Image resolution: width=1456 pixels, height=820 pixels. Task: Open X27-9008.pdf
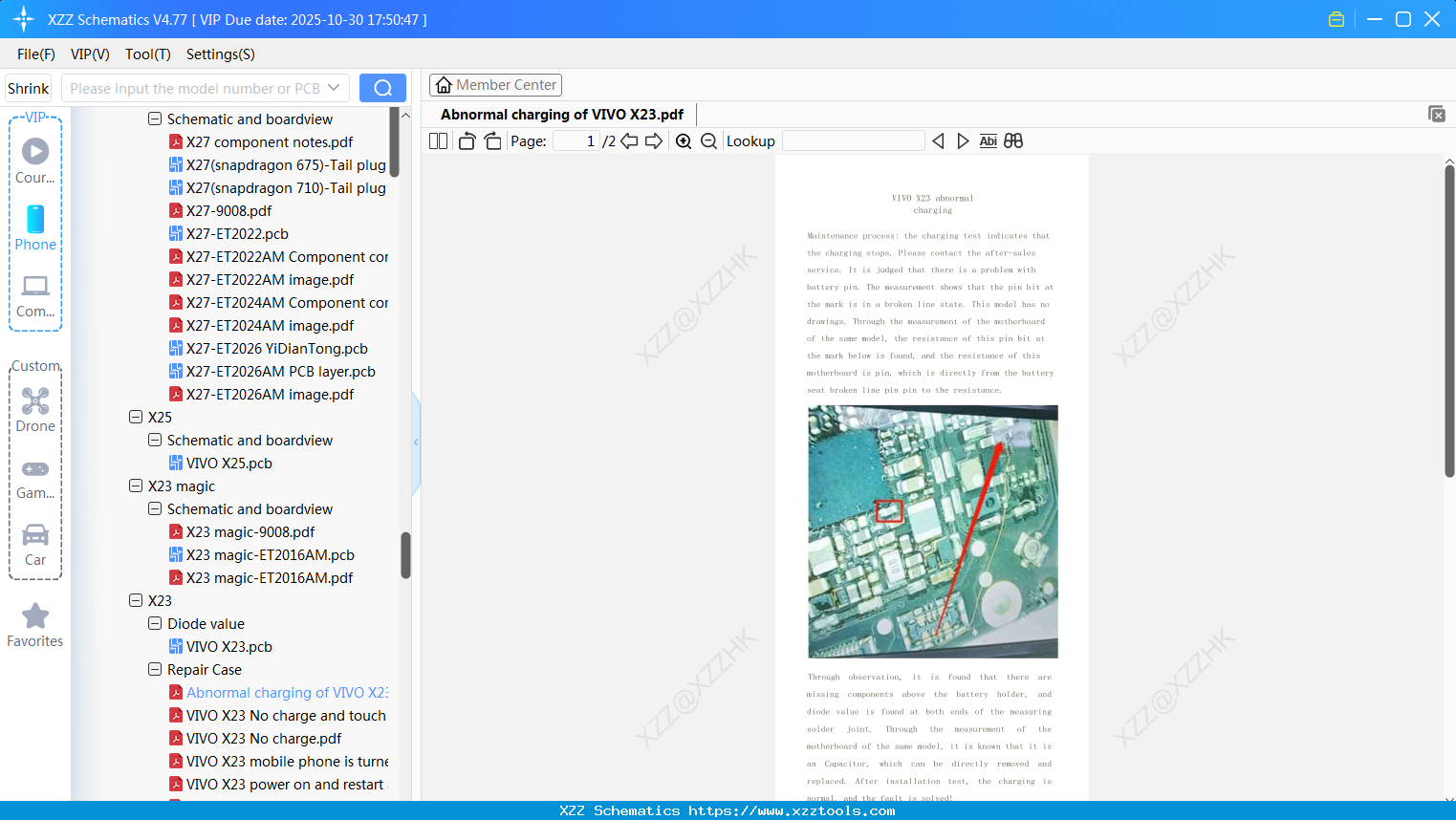tap(228, 210)
